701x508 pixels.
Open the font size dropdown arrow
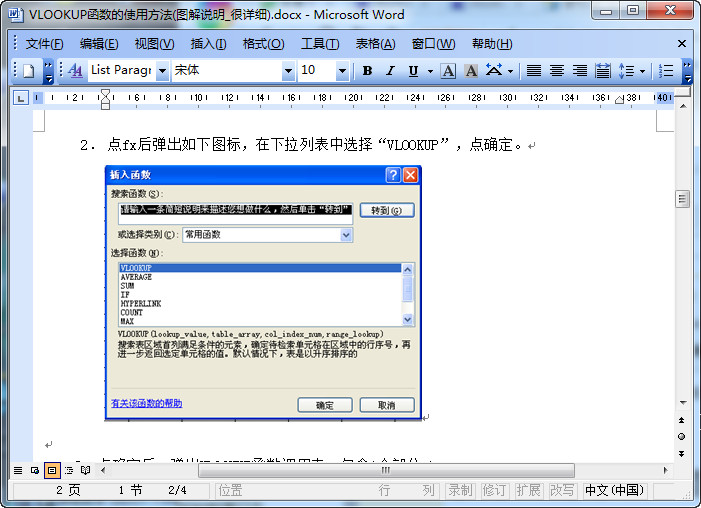pyautogui.click(x=342, y=71)
